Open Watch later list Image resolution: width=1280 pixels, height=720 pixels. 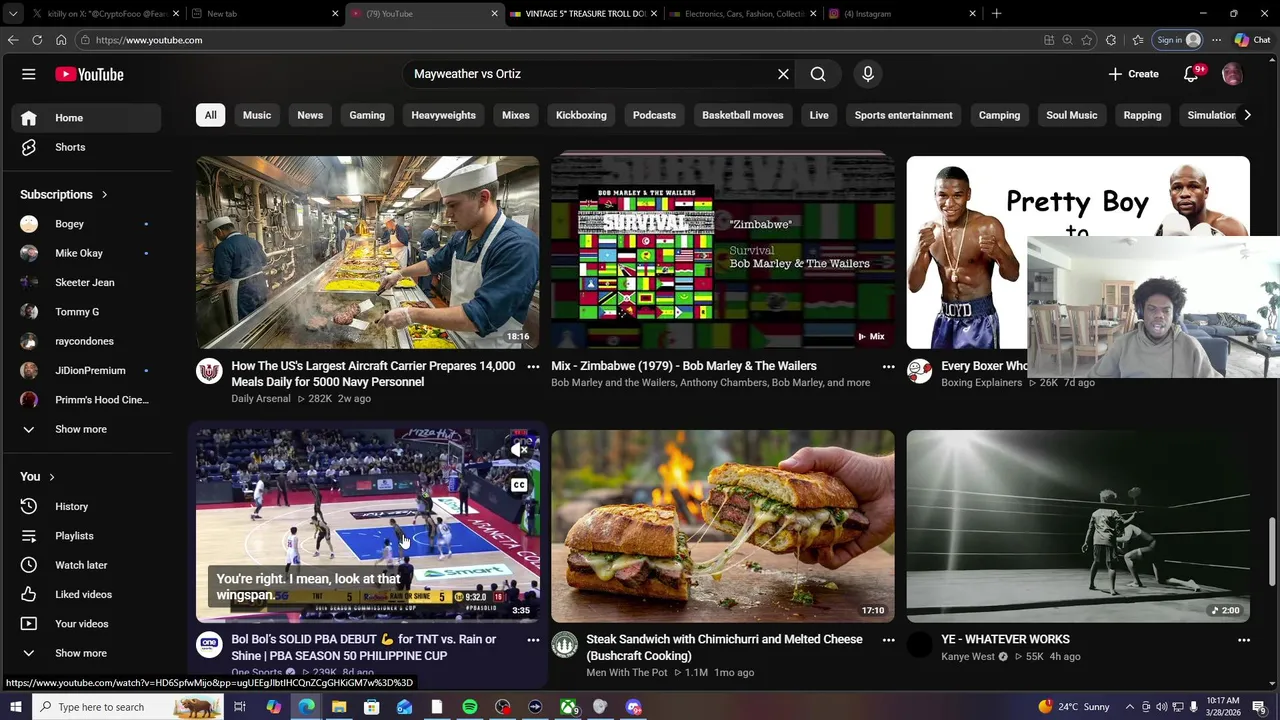[x=86, y=565]
